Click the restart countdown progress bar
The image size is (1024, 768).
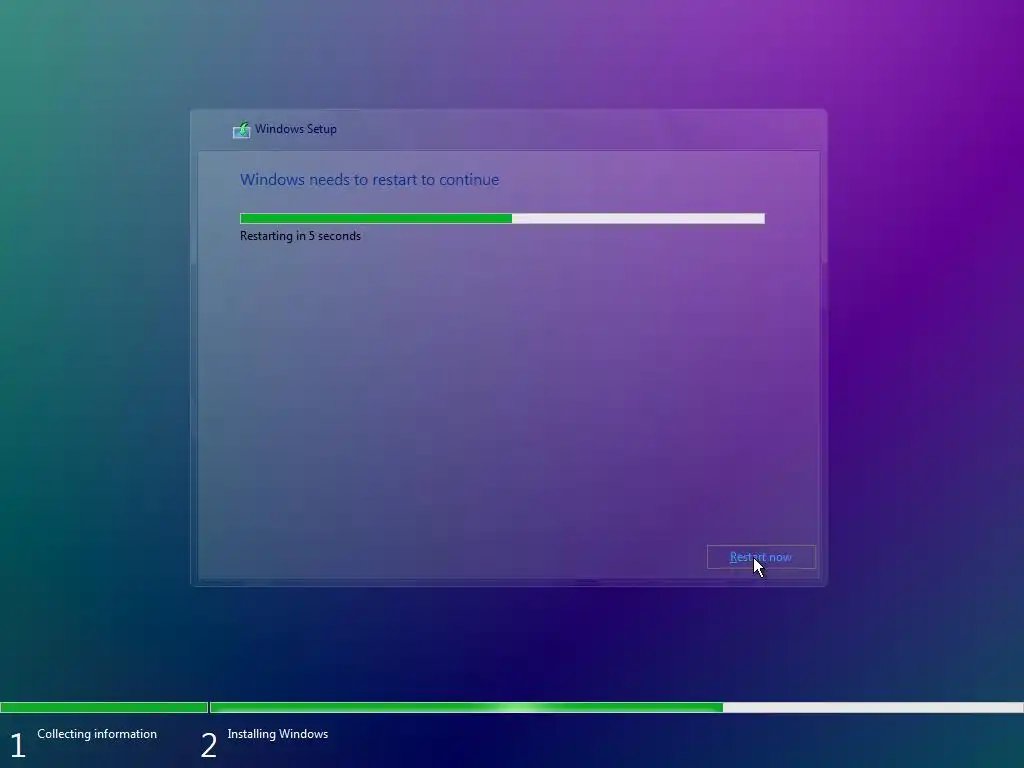(x=502, y=218)
